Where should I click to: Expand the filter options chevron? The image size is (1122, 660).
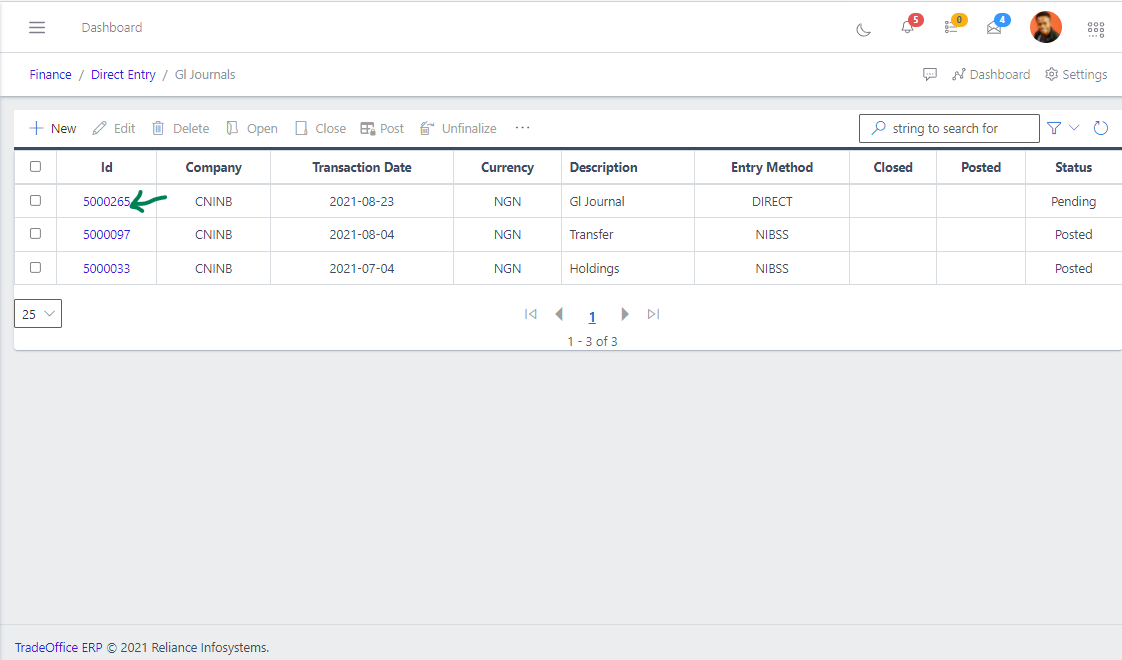pyautogui.click(x=1075, y=128)
